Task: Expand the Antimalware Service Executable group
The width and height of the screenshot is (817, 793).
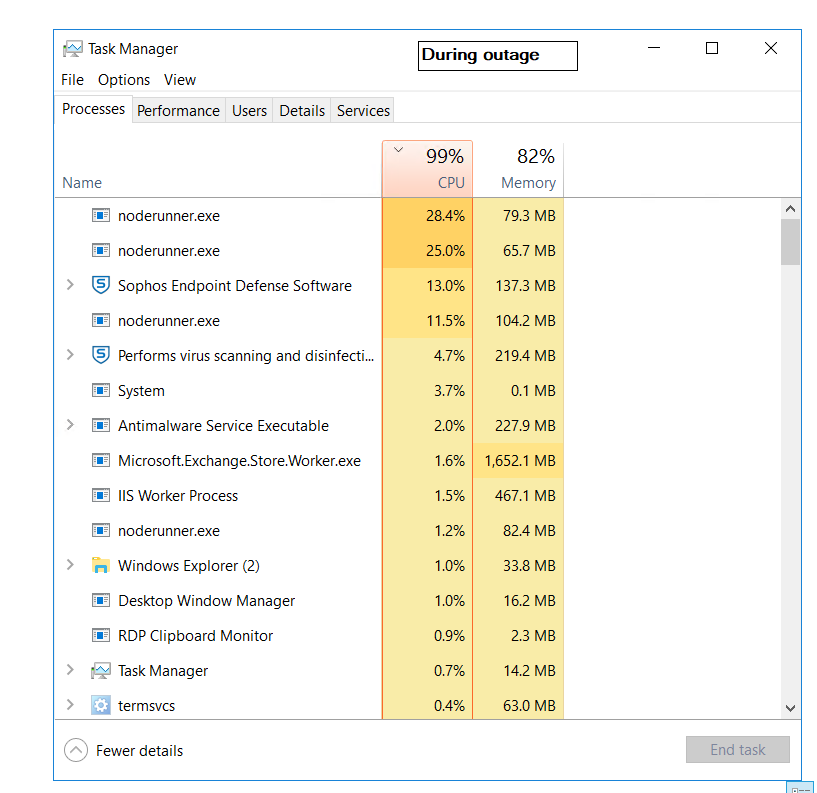Action: click(x=70, y=425)
